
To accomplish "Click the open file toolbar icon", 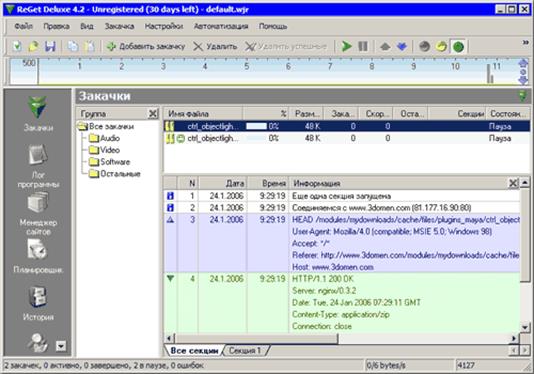I will click(33, 46).
